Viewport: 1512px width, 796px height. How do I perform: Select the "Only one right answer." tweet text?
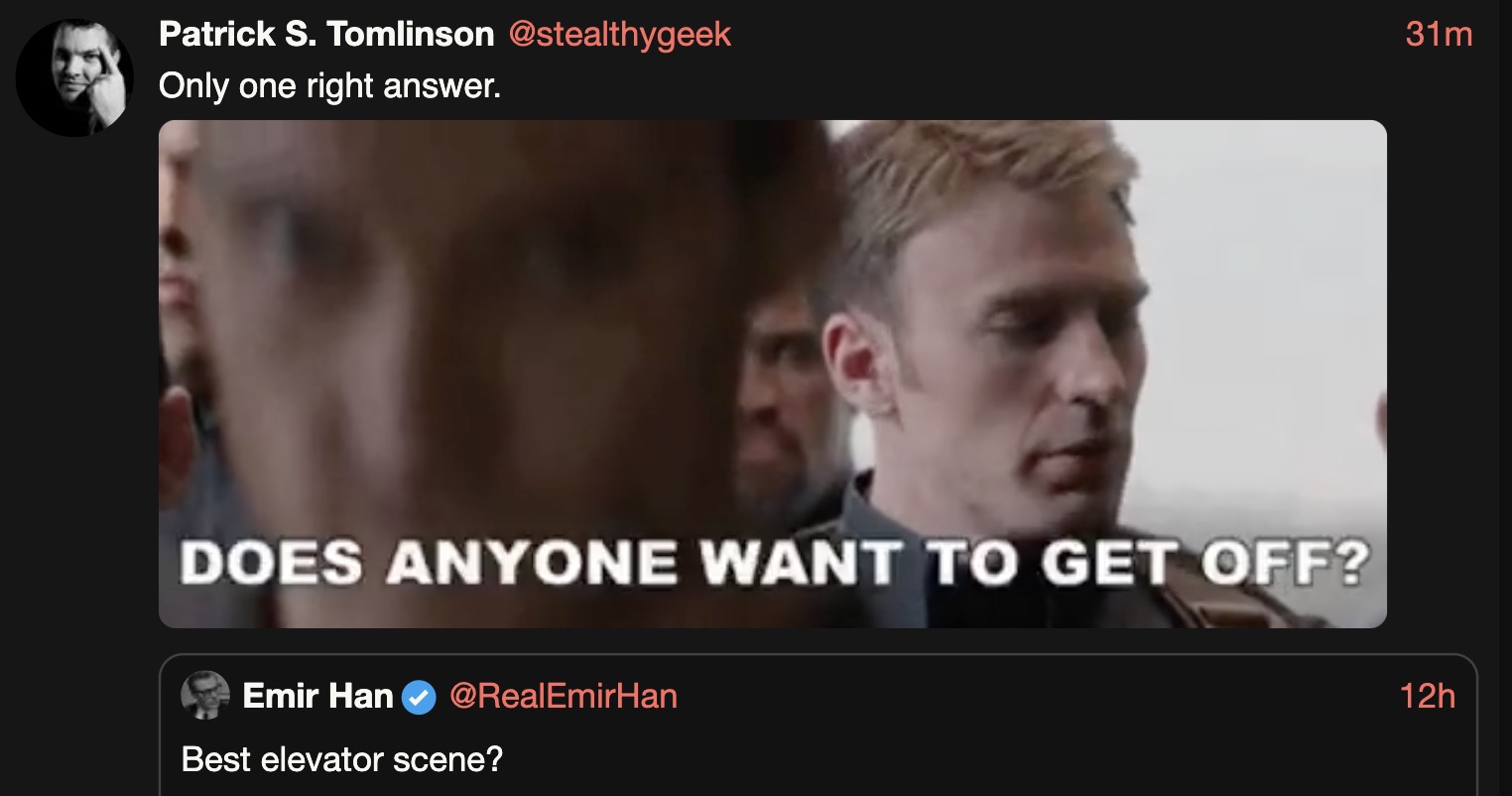coord(330,86)
